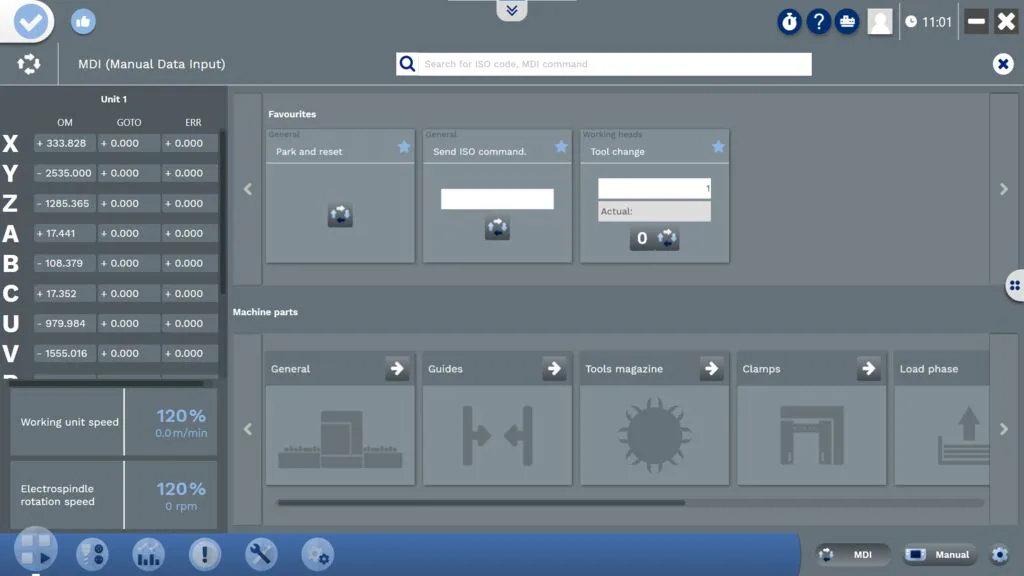Screen dimensions: 1024x576
Task: Toggle the Tool change favourite star
Action: point(718,147)
